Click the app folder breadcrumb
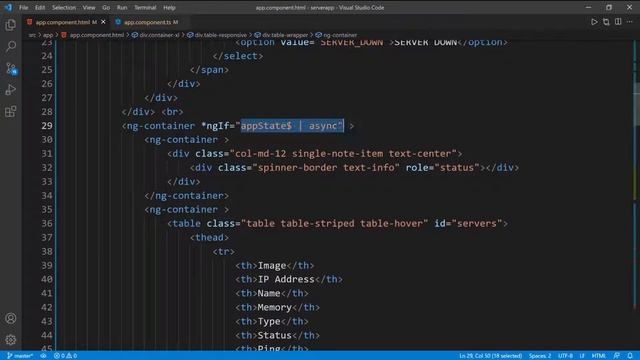This screenshot has height=360, width=640. pyautogui.click(x=48, y=35)
